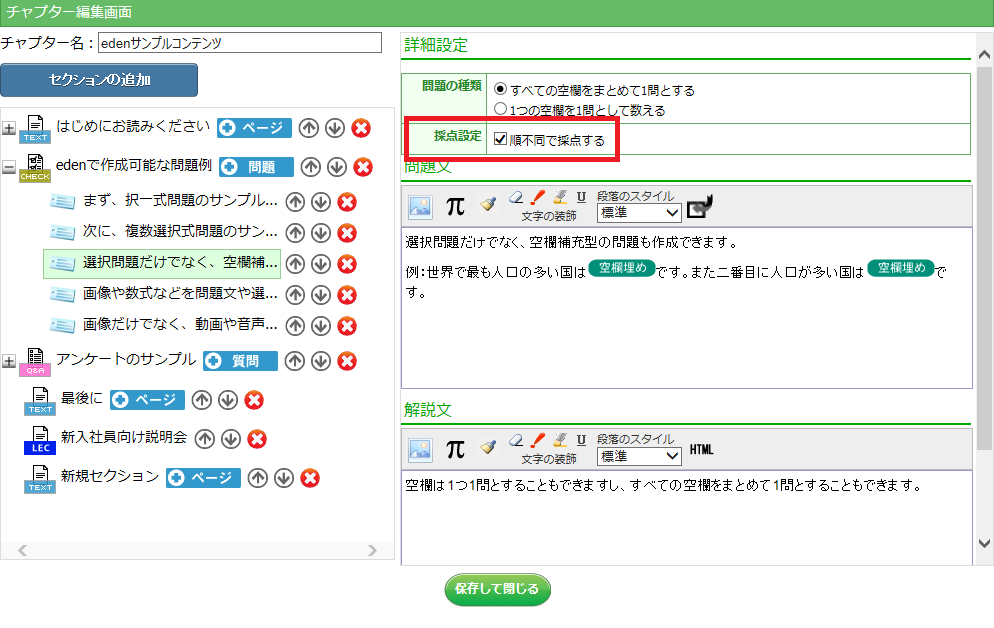Delete the 画像だけでなく、動画や音声 item

point(347,326)
